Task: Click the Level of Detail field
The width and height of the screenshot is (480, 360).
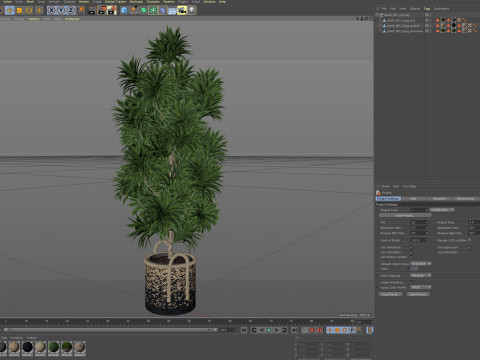Action: [x=418, y=240]
